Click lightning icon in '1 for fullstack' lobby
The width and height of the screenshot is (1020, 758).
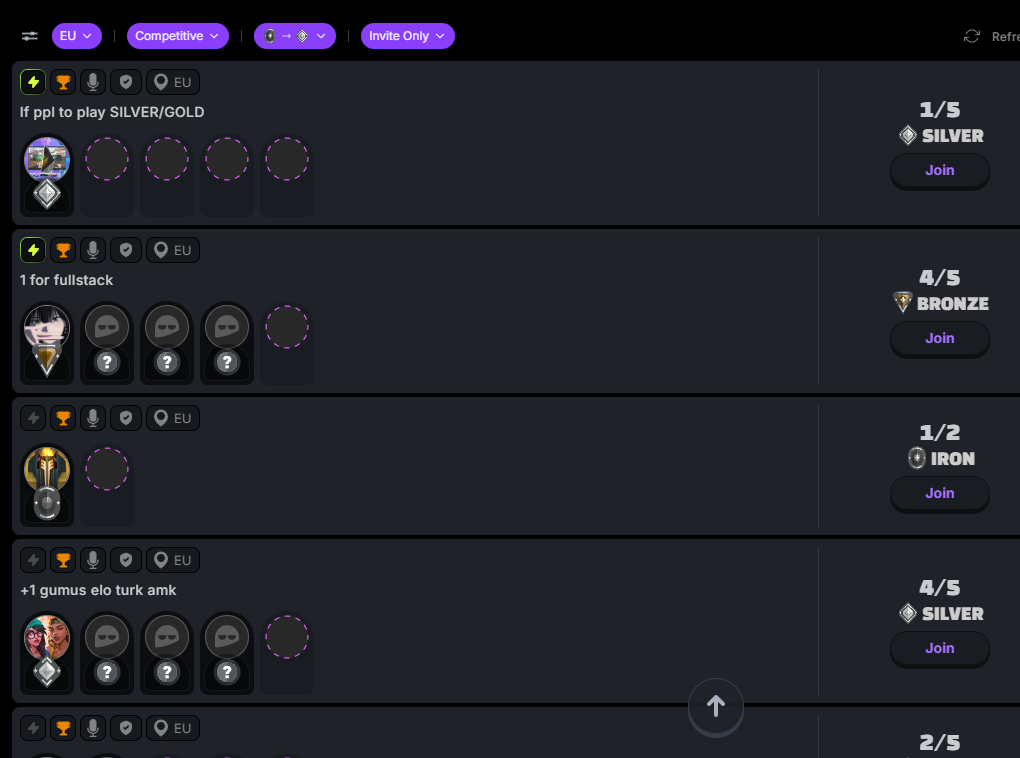(33, 250)
